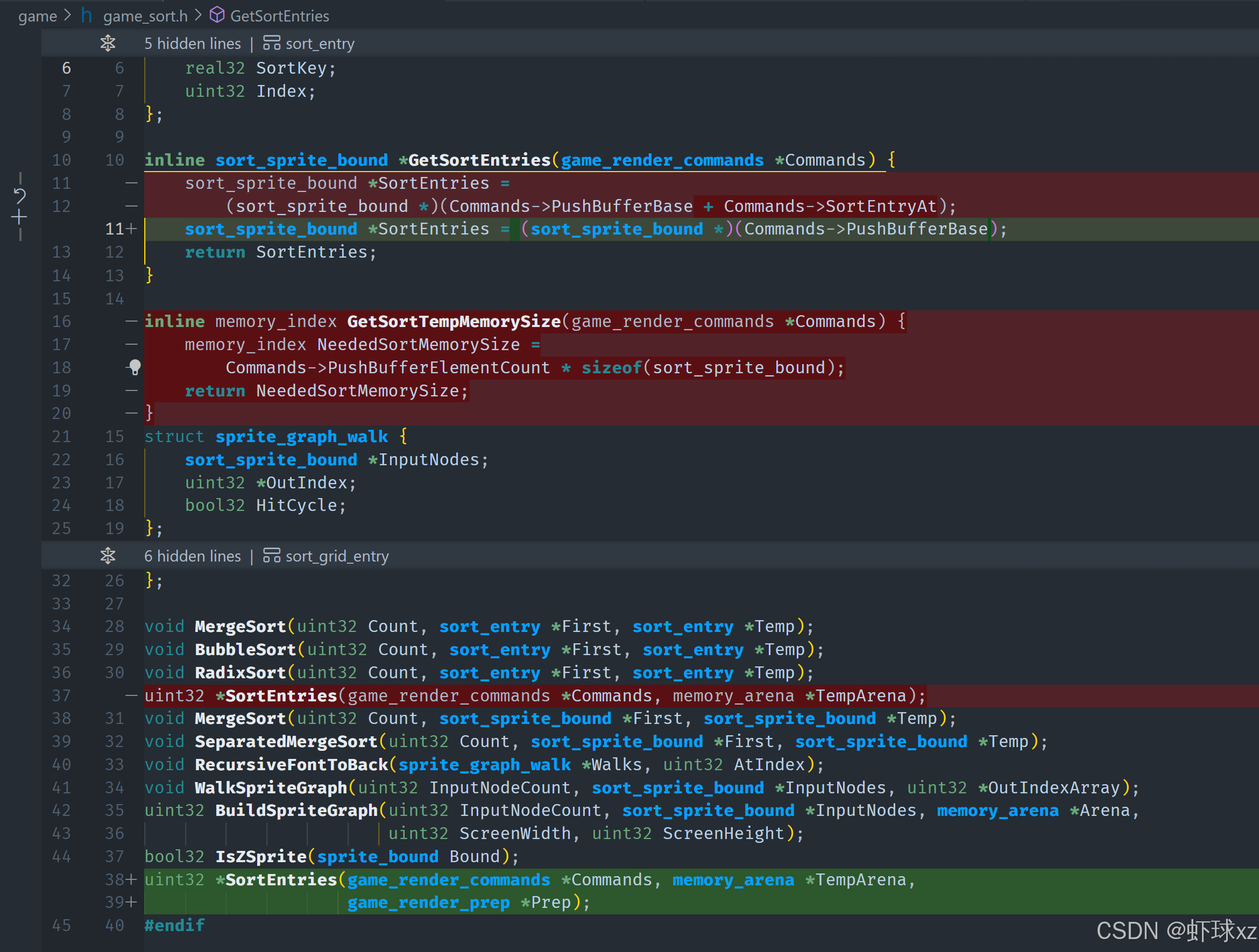Click the sprite_graph_walk struct name
The image size is (1259, 952).
coord(302,436)
